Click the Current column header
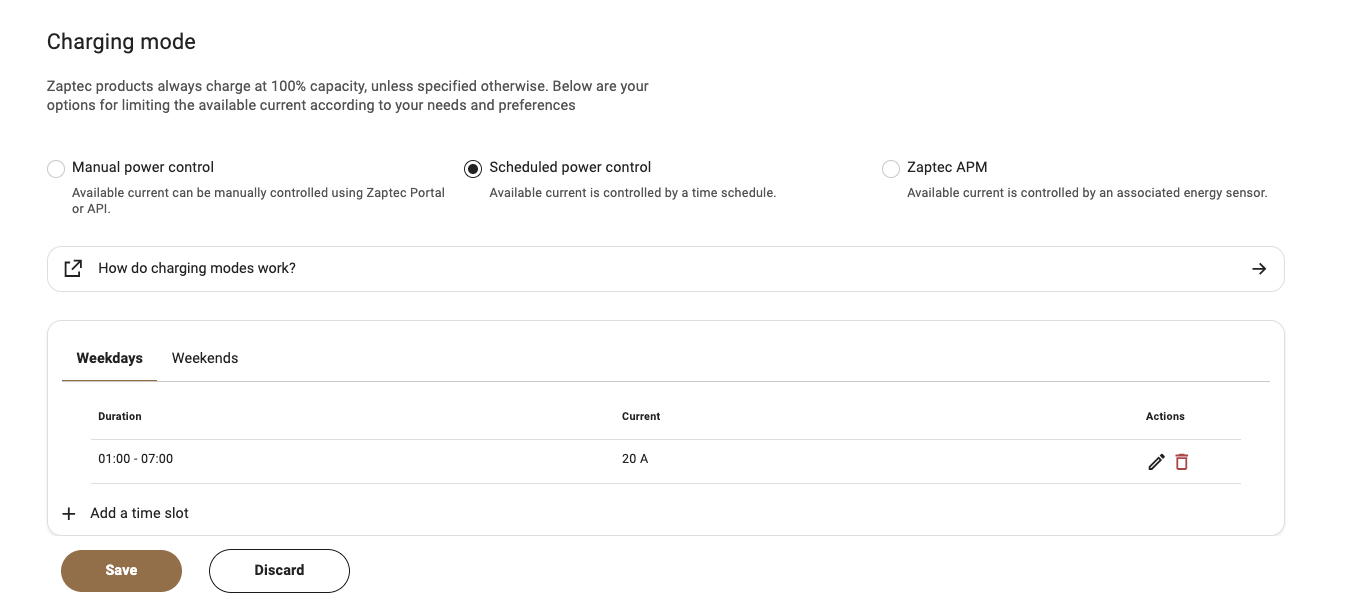The image size is (1372, 607). point(641,416)
